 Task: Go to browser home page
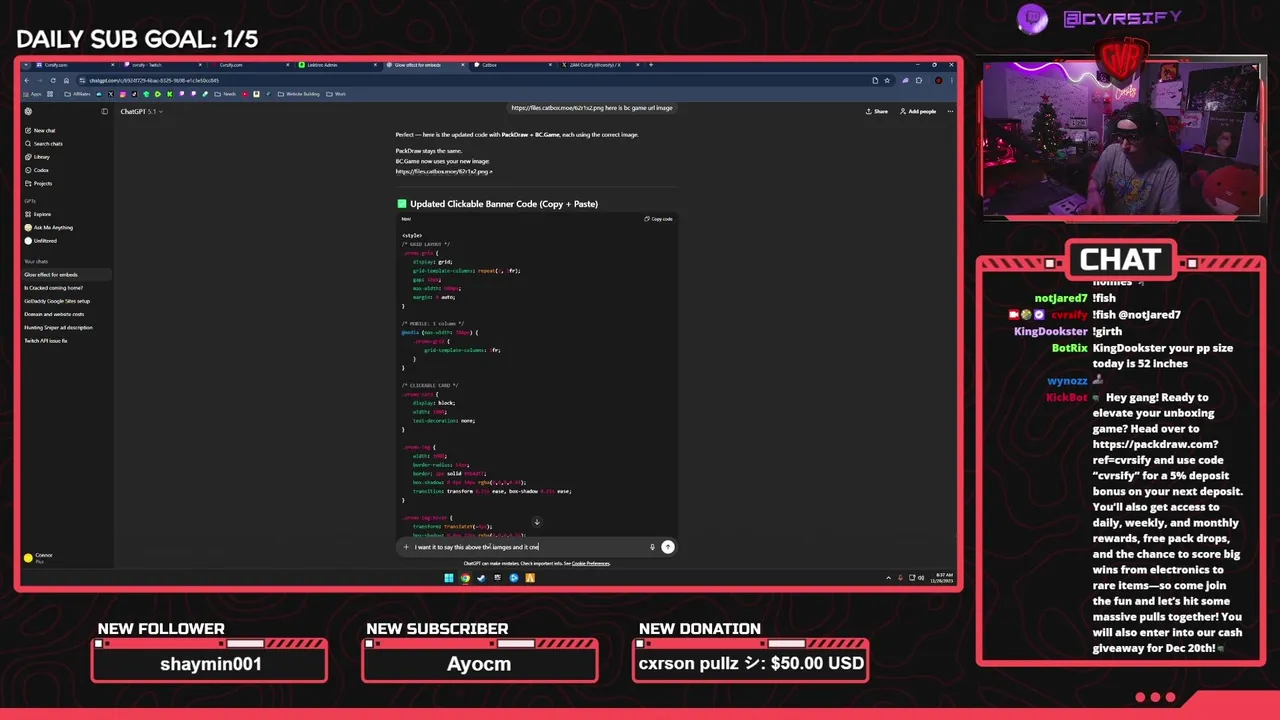pos(66,80)
